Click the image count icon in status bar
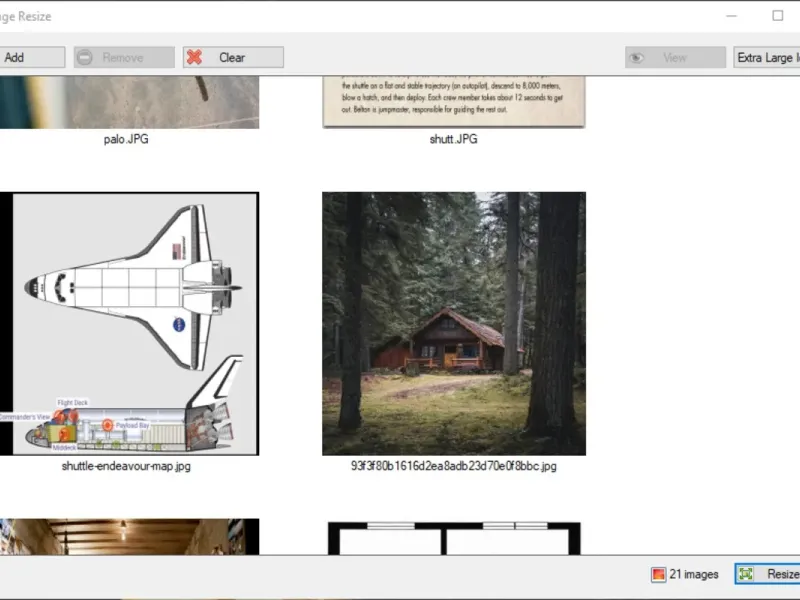 click(658, 574)
